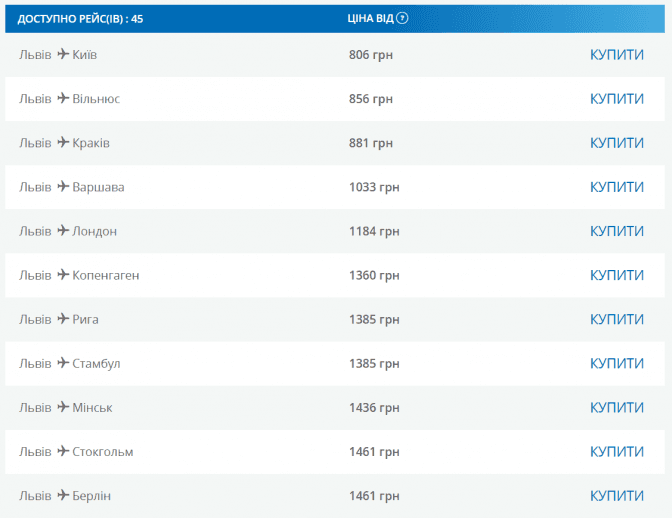Buy the Львів to Рига ticket
This screenshot has width=672, height=518.
click(x=616, y=319)
